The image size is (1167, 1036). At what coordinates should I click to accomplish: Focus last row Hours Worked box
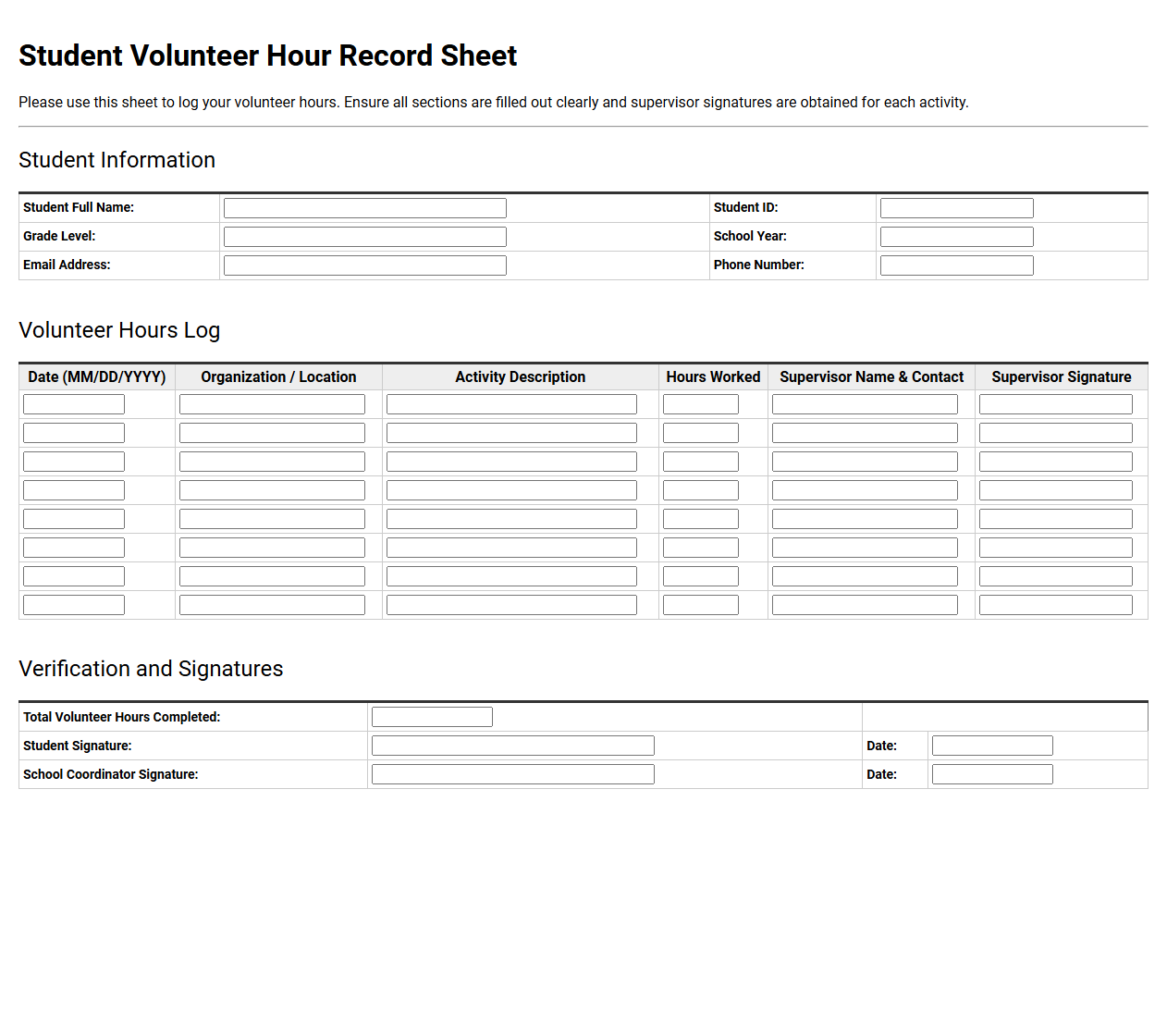[x=701, y=605]
